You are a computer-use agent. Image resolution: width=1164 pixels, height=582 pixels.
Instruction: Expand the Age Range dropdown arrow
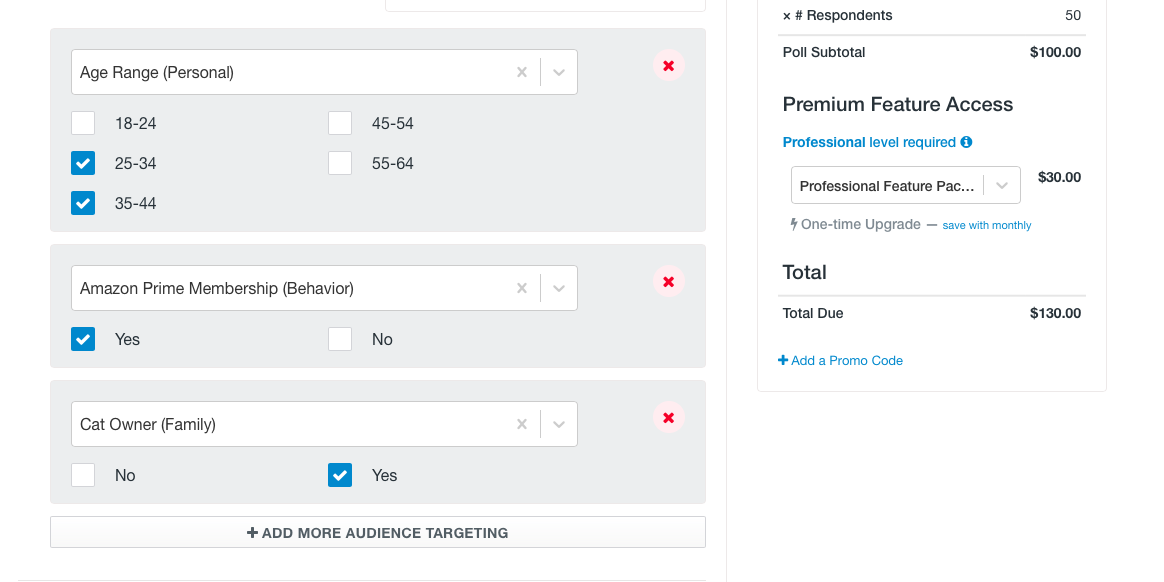(559, 72)
